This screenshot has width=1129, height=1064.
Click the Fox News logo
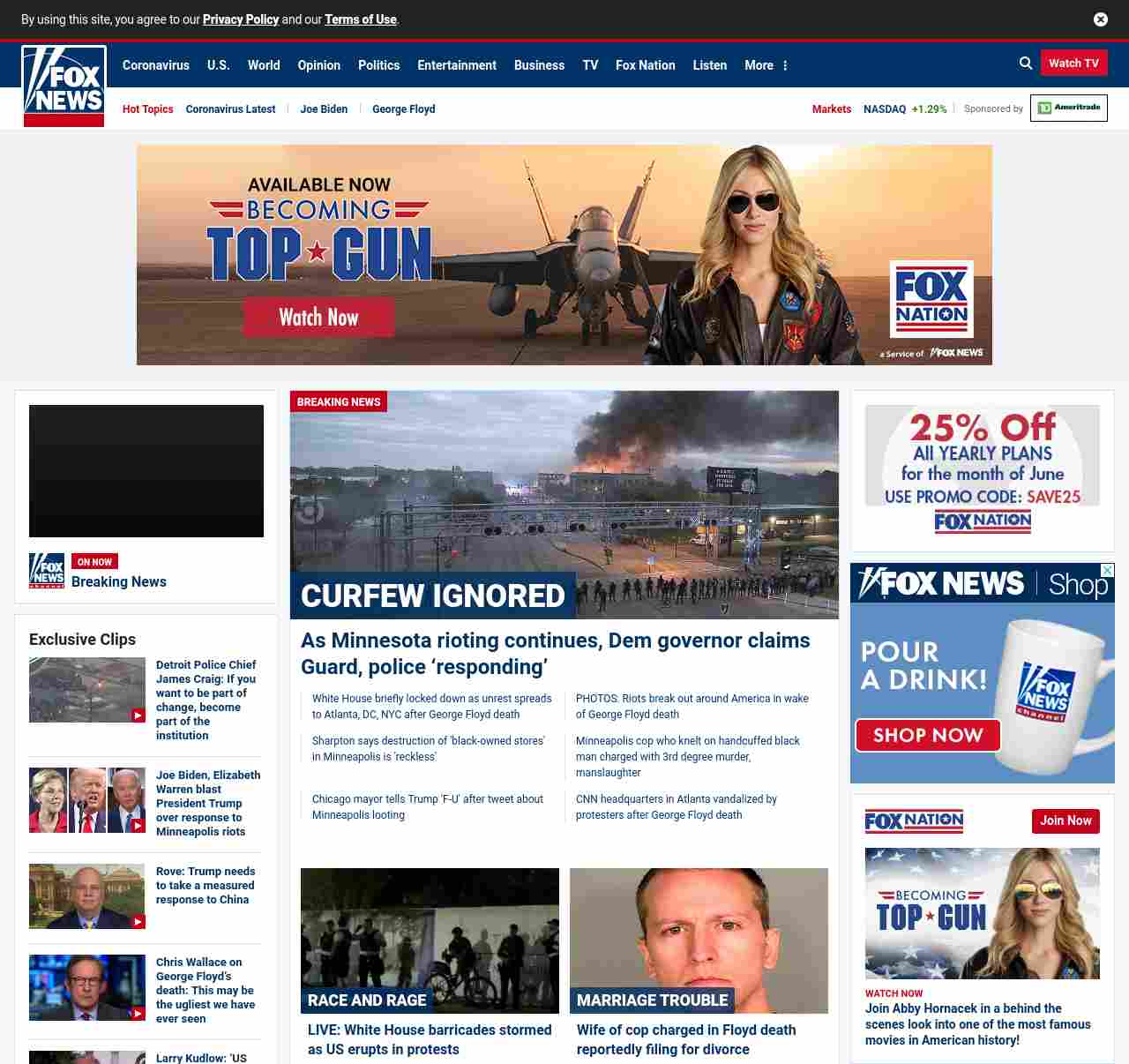coord(64,86)
